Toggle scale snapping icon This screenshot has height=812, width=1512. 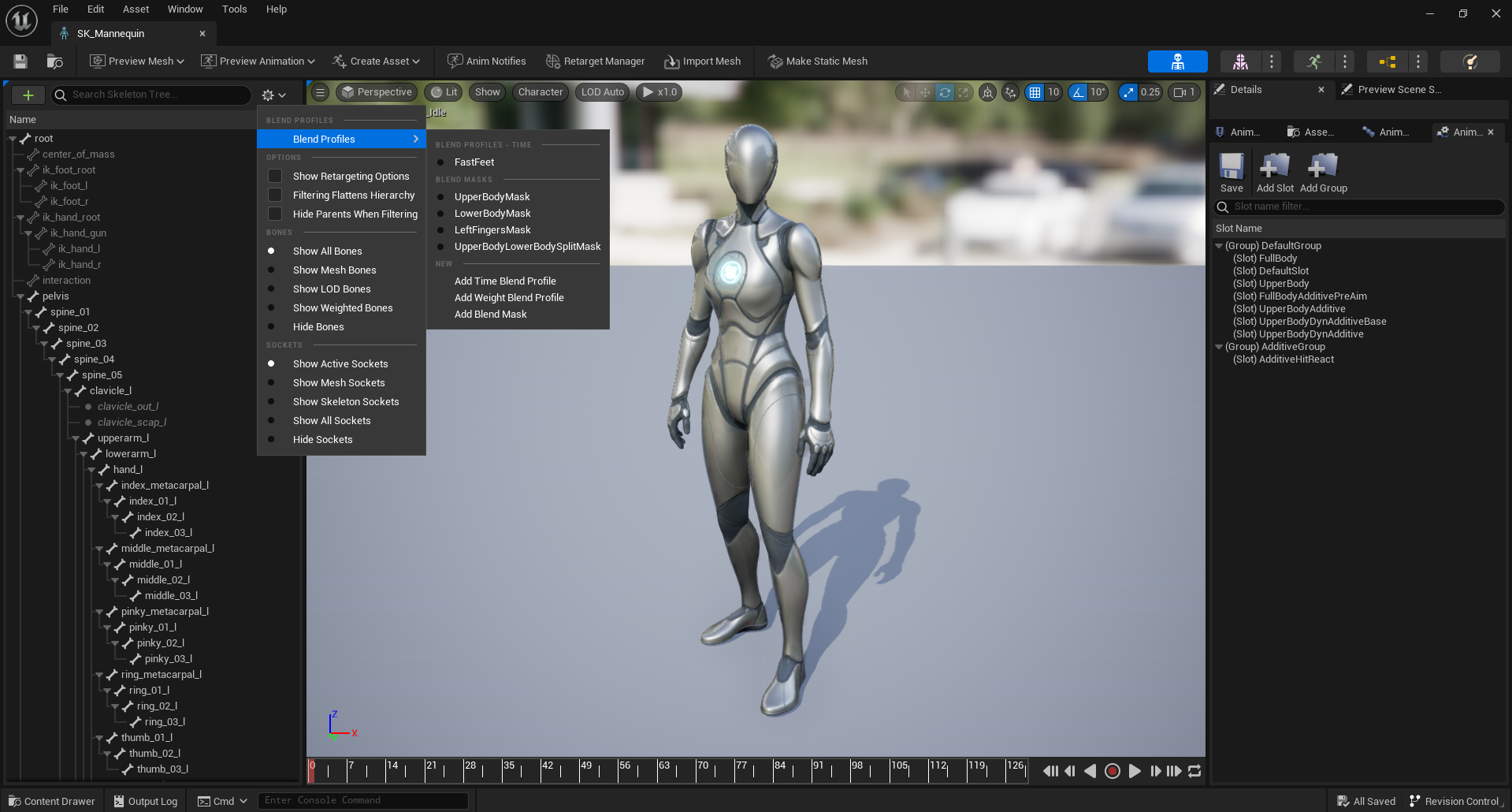pyautogui.click(x=1128, y=92)
